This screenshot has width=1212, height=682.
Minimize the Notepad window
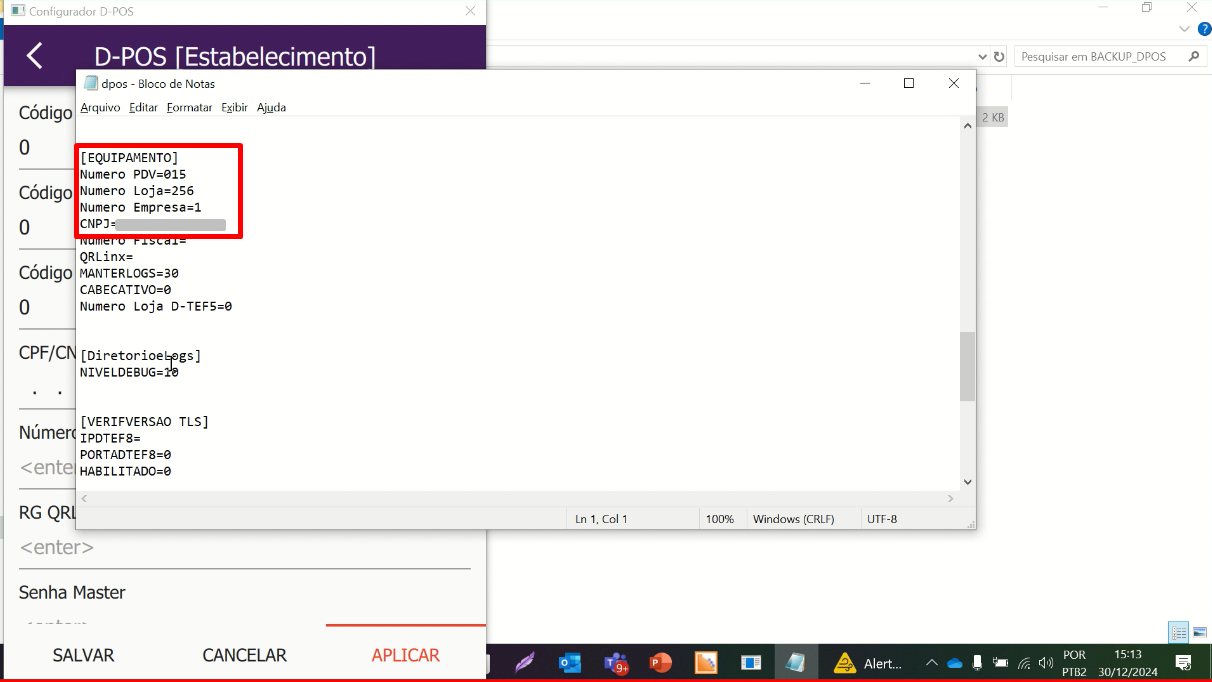tap(863, 83)
